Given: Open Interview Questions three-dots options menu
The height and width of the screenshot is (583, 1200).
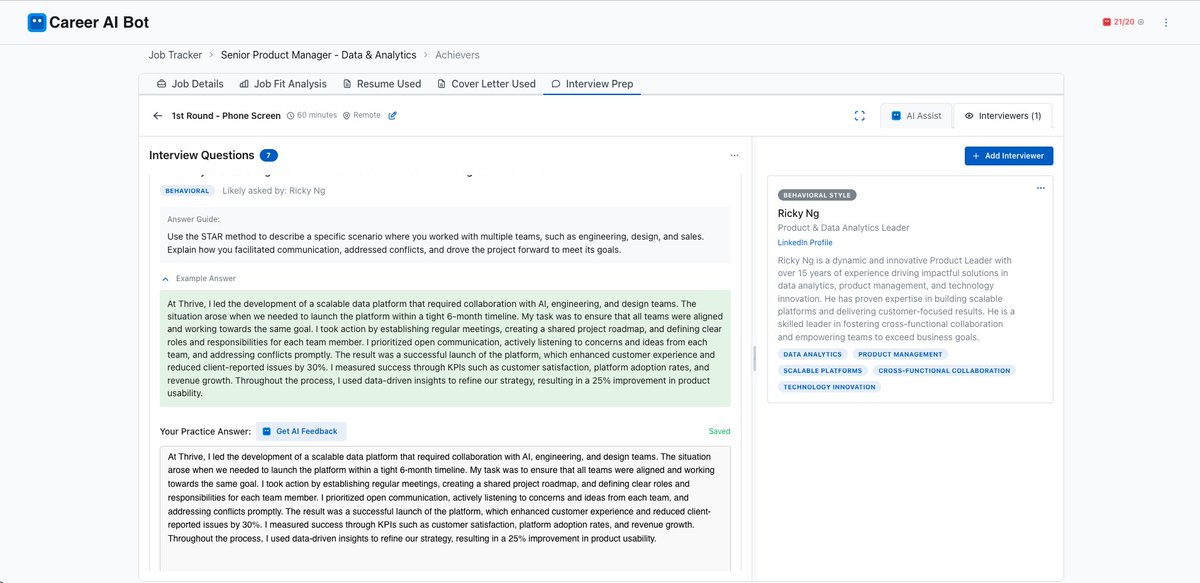Looking at the screenshot, I should point(734,156).
